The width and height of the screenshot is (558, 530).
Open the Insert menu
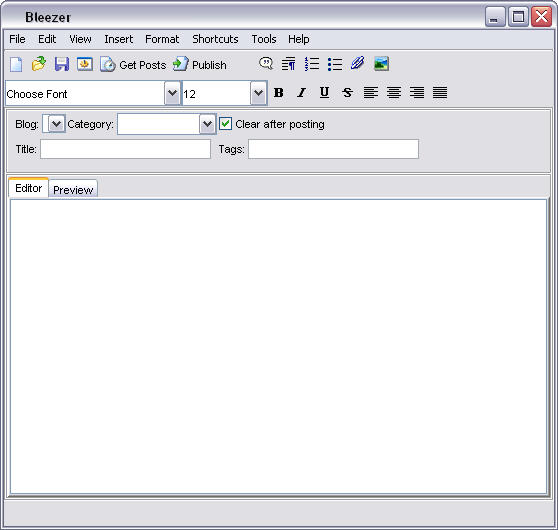click(119, 39)
